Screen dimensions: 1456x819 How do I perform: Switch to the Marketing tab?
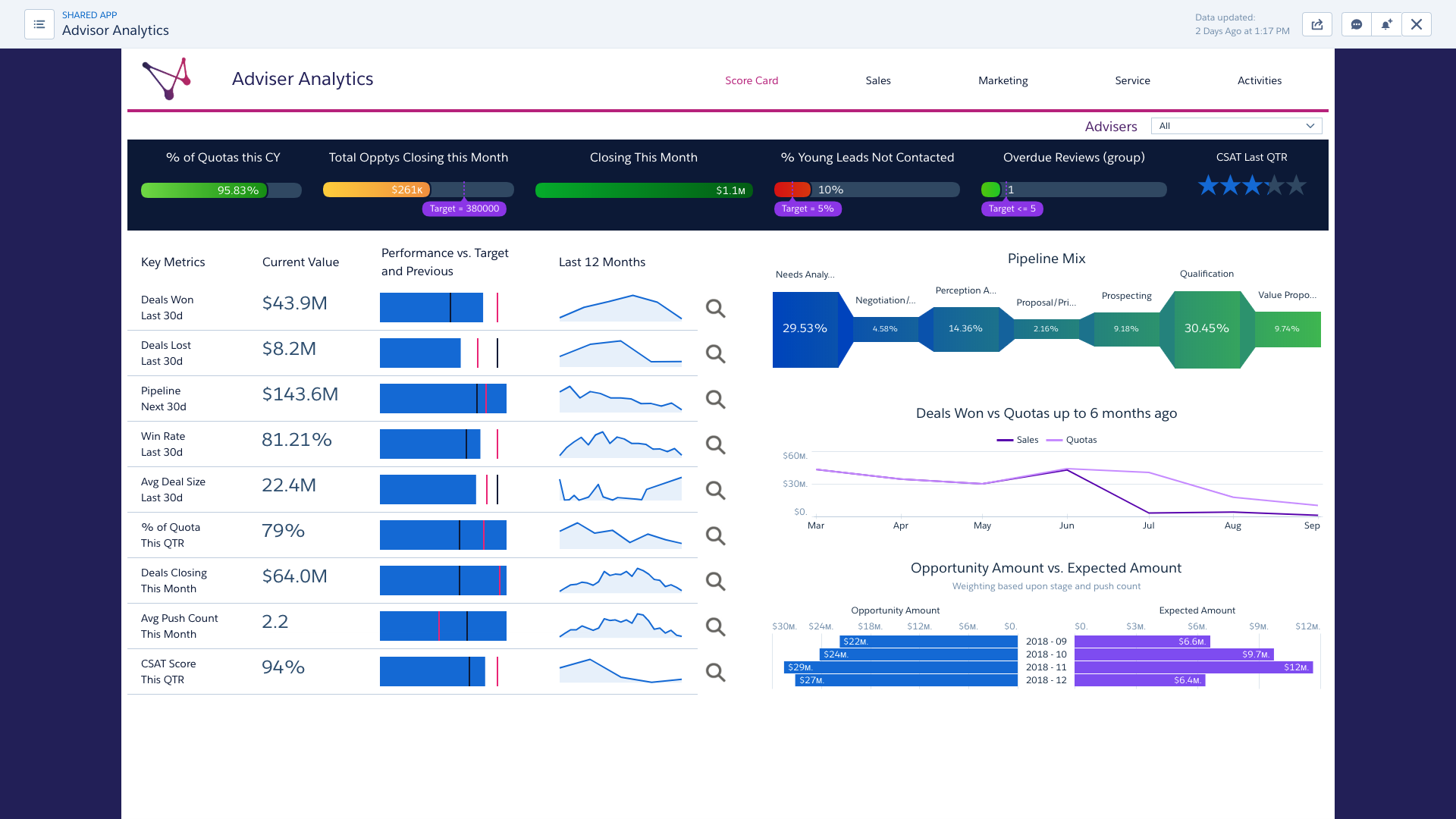tap(1003, 80)
